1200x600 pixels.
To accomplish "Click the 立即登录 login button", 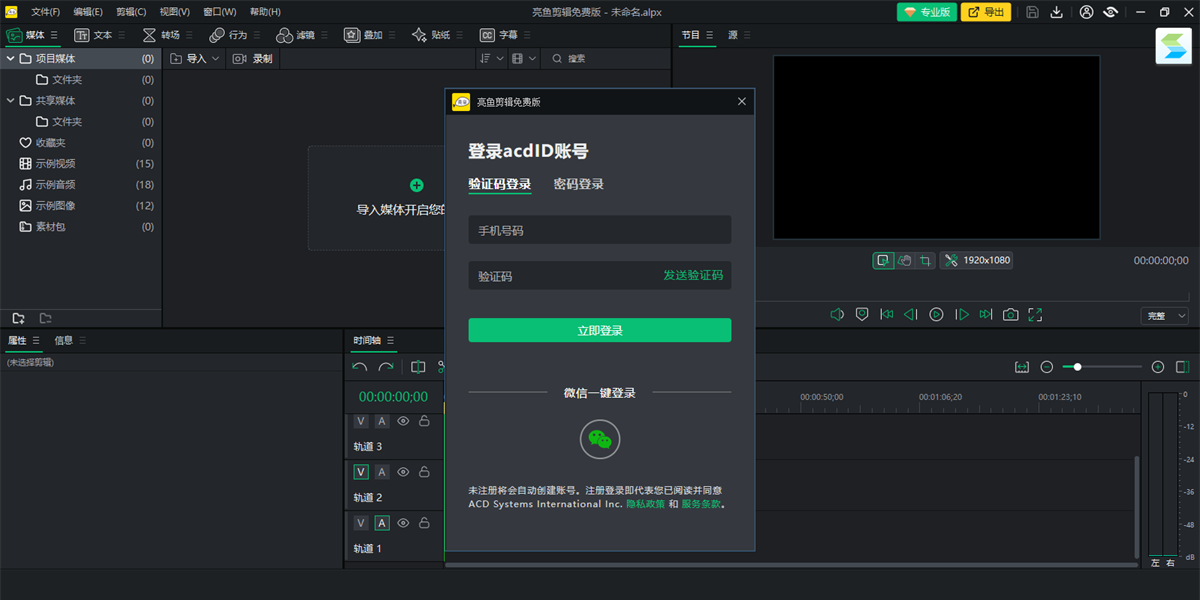I will [600, 330].
